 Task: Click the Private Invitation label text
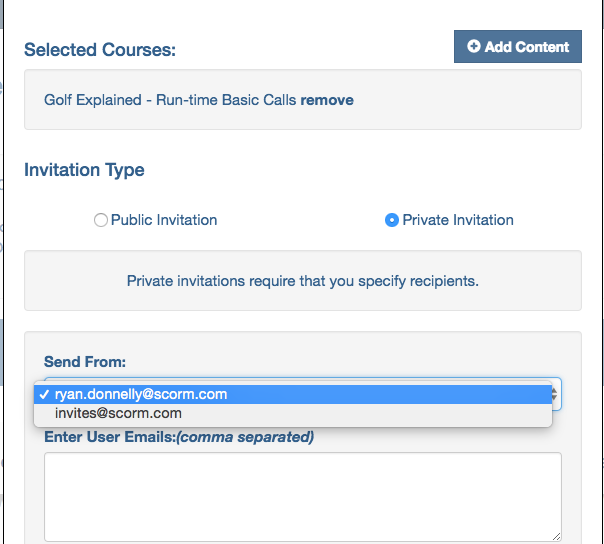[457, 220]
